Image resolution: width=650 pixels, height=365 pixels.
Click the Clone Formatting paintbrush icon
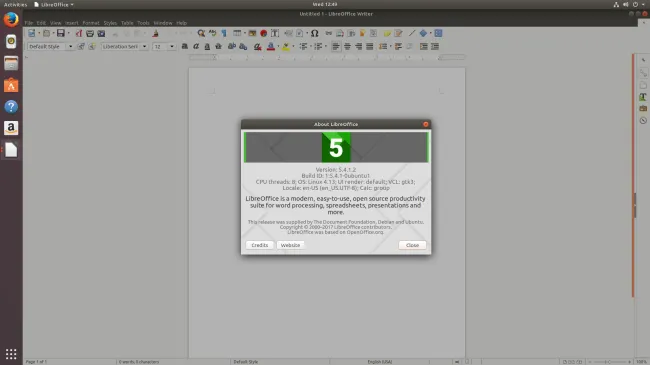click(x=155, y=33)
